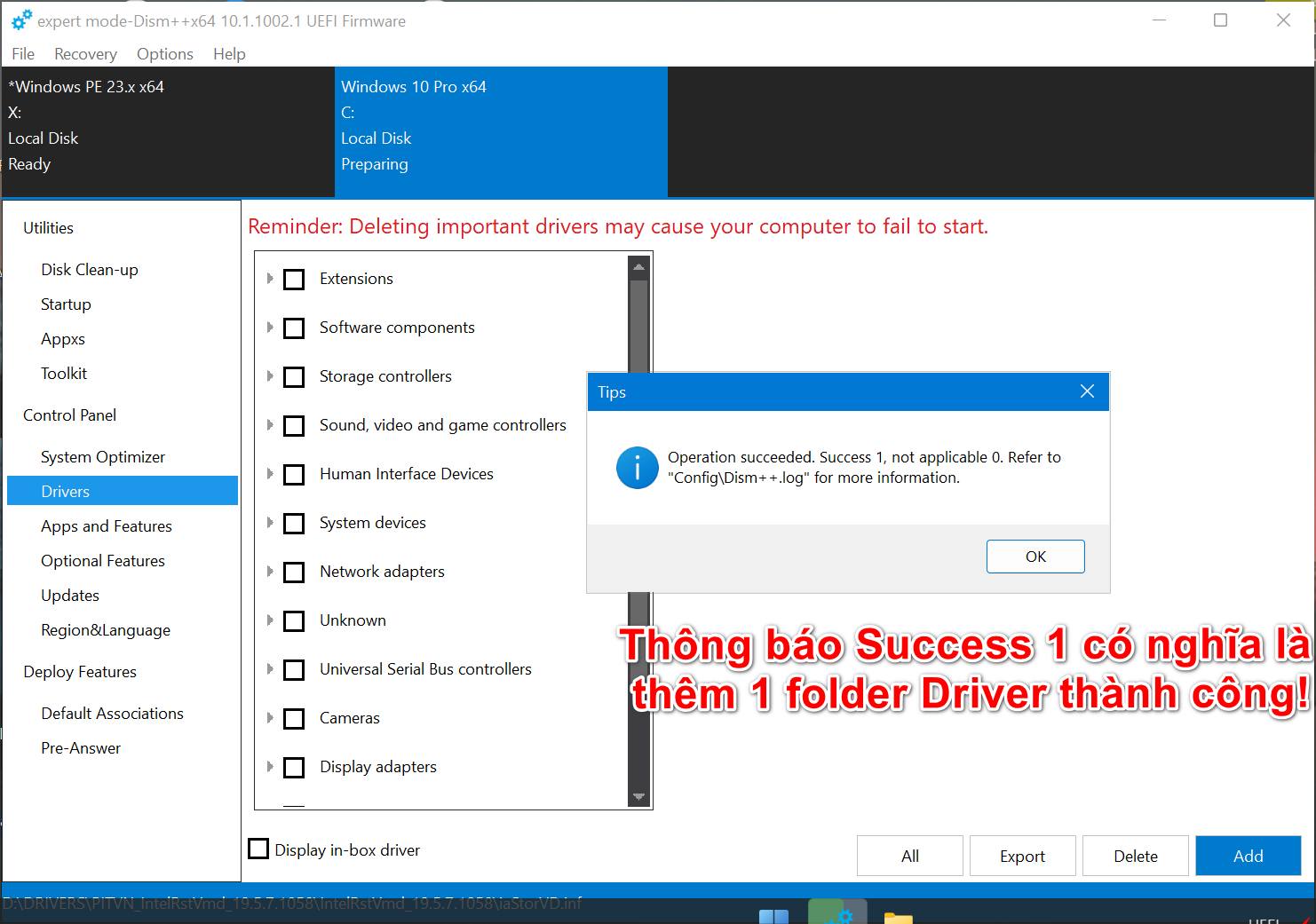Open the Options menu
Image resolution: width=1316 pixels, height=924 pixels.
164,54
